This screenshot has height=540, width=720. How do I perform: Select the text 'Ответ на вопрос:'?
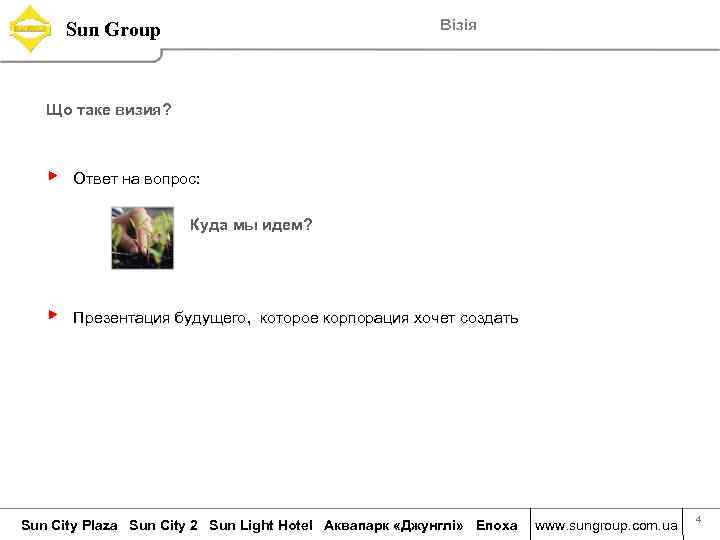[136, 179]
